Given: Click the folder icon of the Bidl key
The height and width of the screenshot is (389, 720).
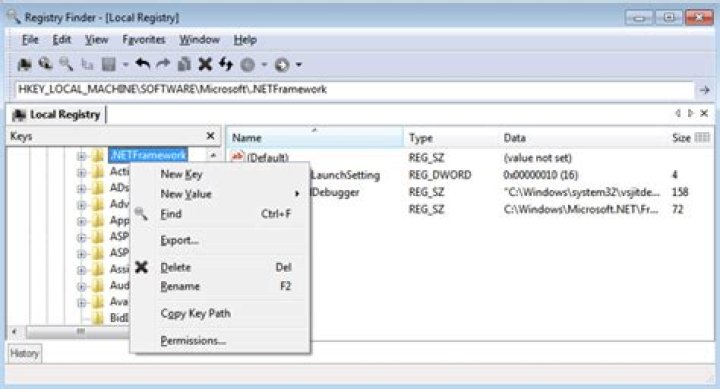Looking at the screenshot, I should (x=97, y=318).
